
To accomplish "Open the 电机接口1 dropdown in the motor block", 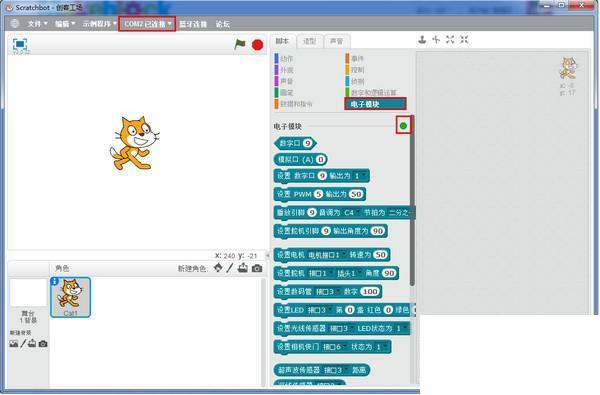I will click(x=327, y=255).
